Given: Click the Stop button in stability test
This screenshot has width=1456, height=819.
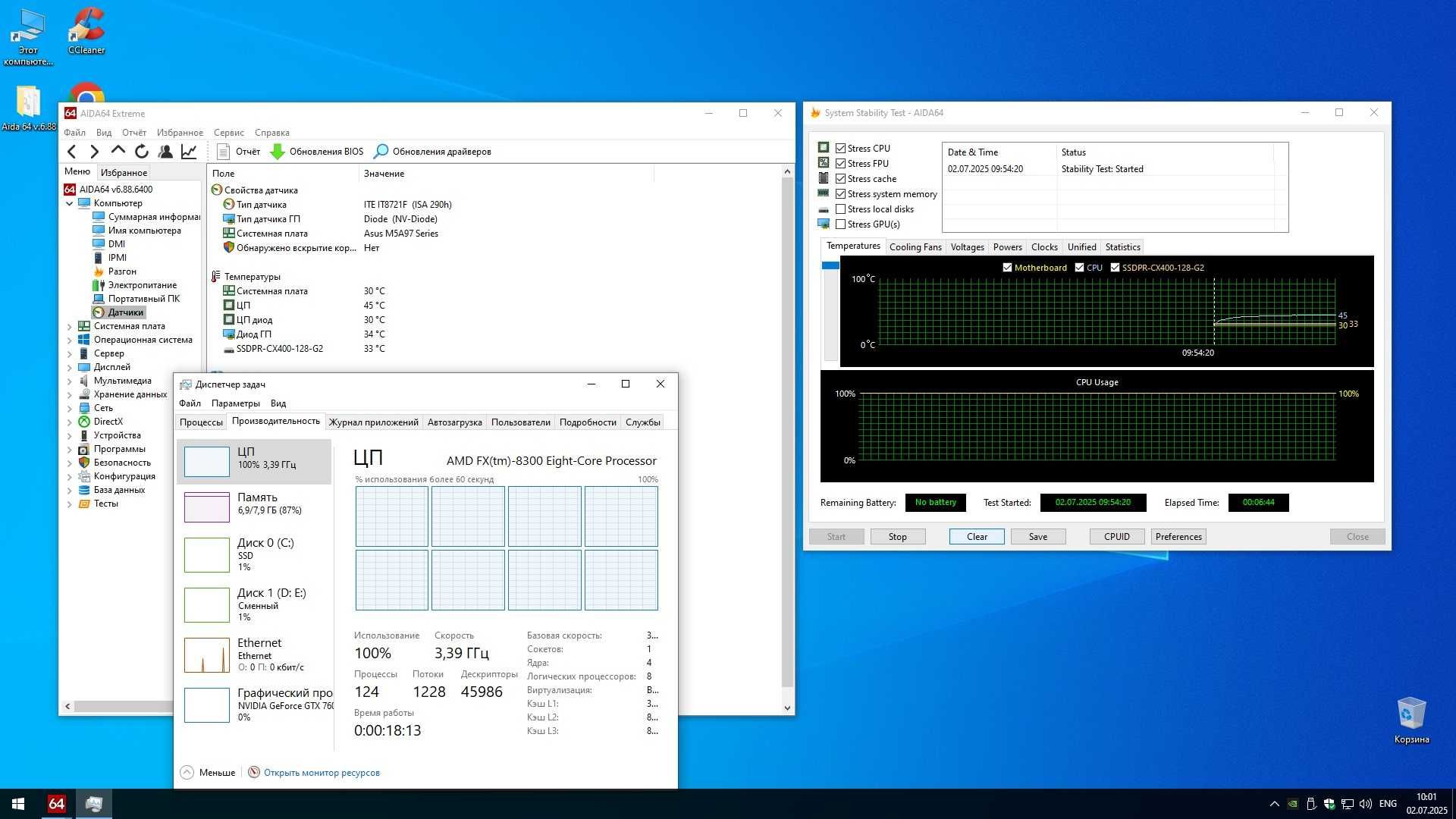Looking at the screenshot, I should coord(897,537).
